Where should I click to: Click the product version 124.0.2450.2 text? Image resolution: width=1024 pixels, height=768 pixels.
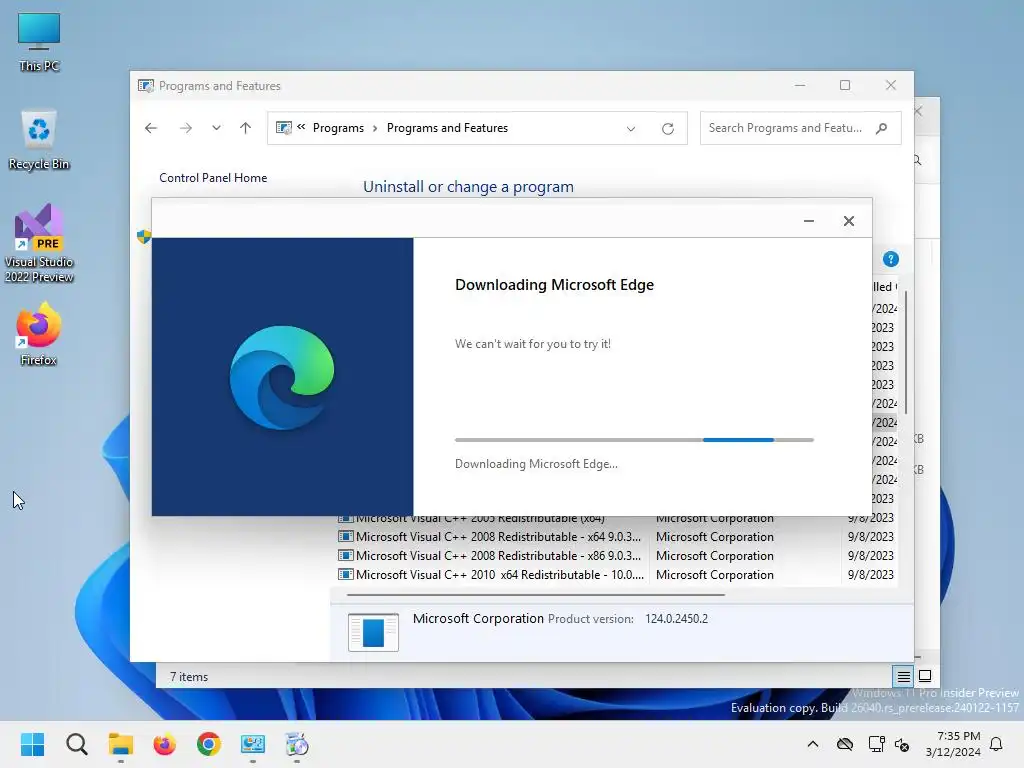coord(676,618)
